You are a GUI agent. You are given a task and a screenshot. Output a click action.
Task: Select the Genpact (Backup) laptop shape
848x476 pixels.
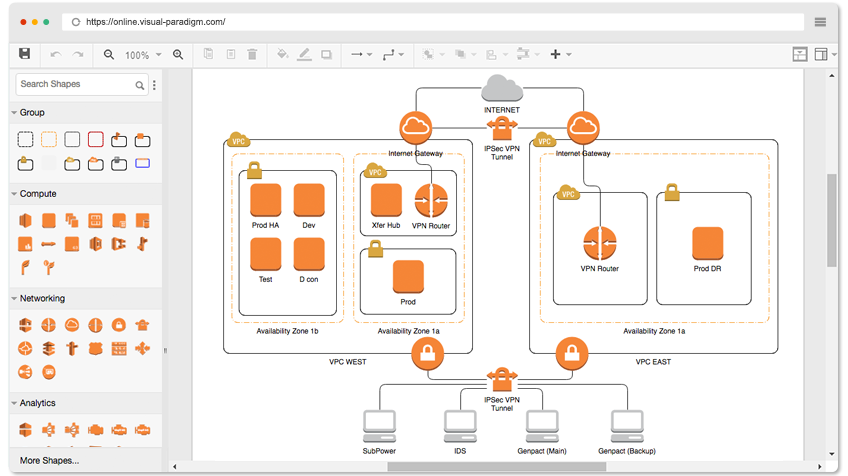pyautogui.click(x=627, y=427)
